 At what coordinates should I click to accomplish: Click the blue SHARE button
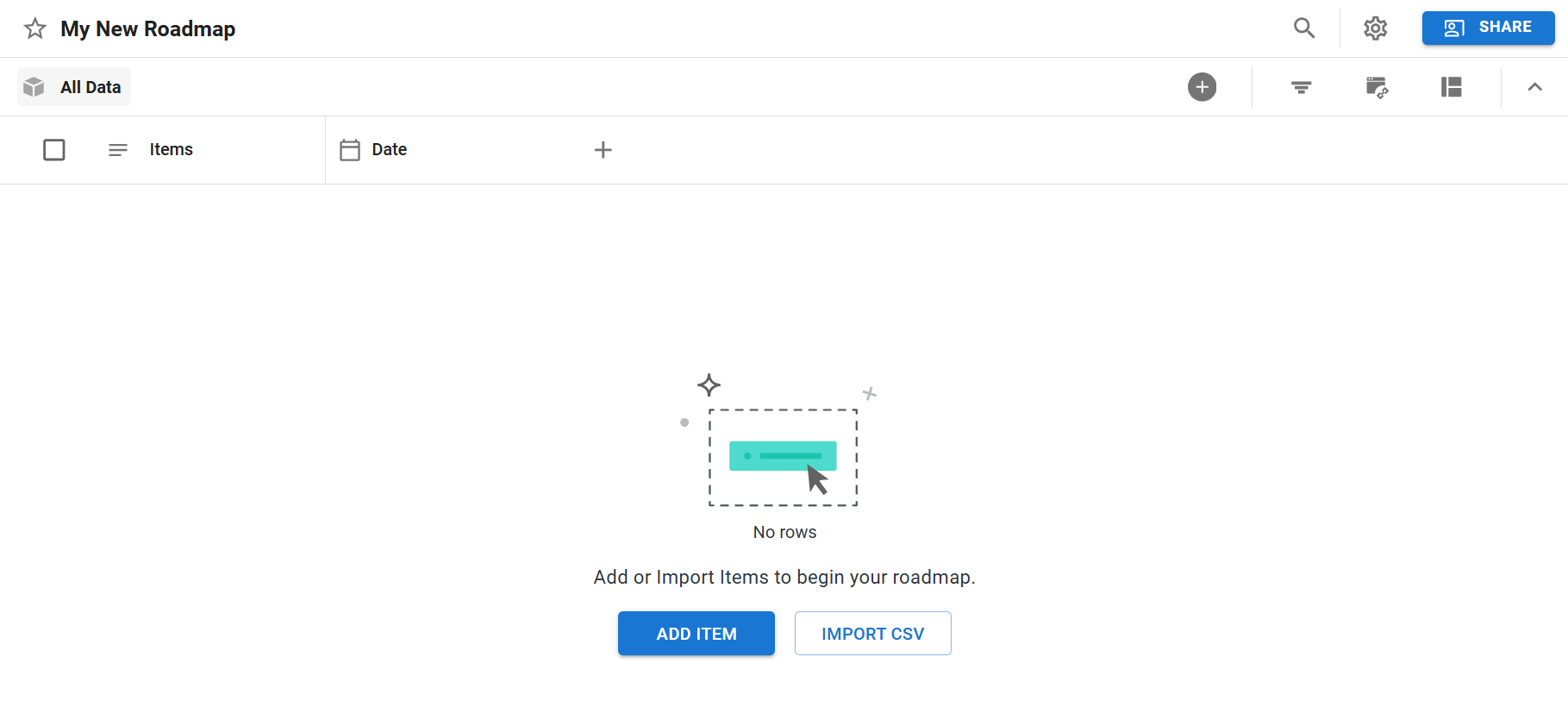point(1488,28)
